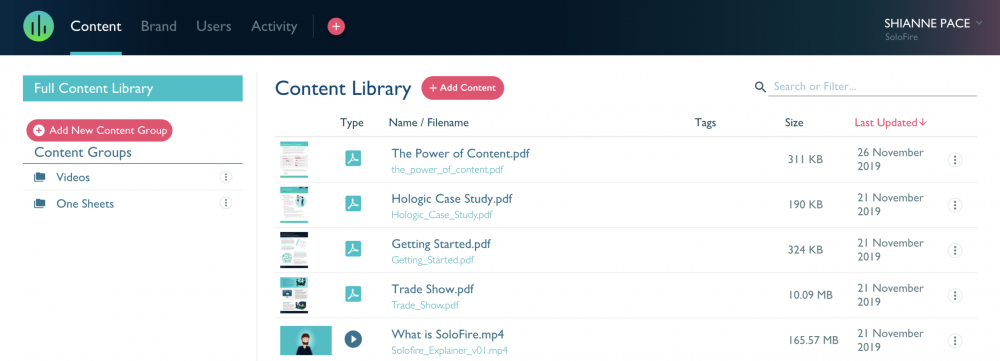1000x361 pixels.
Task: Switch to the Activity tab
Action: tap(274, 27)
